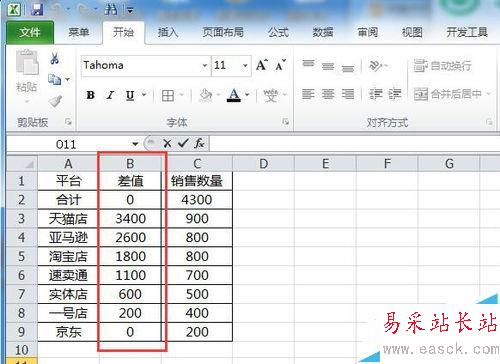Click the Cut scissors icon
500x364 pixels.
[55, 59]
